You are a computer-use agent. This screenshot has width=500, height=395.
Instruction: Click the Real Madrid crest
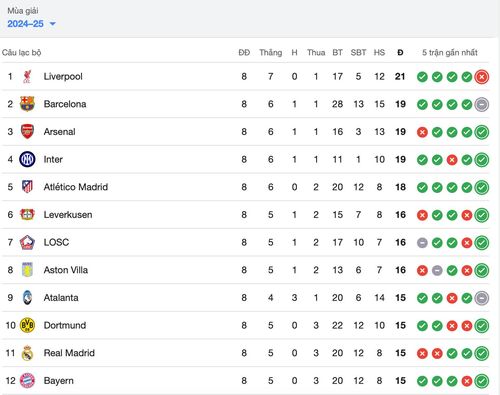(27, 353)
